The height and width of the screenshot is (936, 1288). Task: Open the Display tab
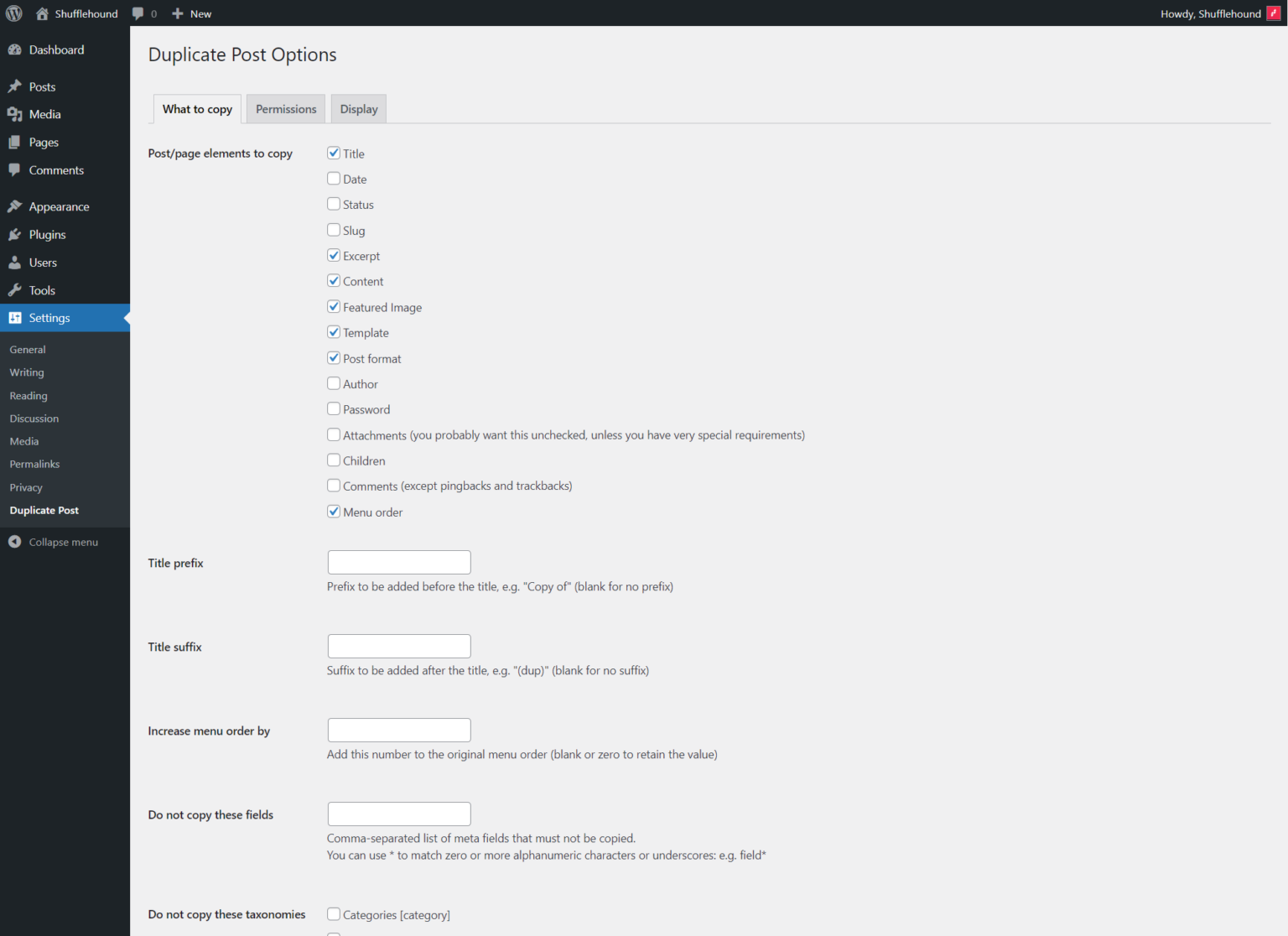click(359, 109)
